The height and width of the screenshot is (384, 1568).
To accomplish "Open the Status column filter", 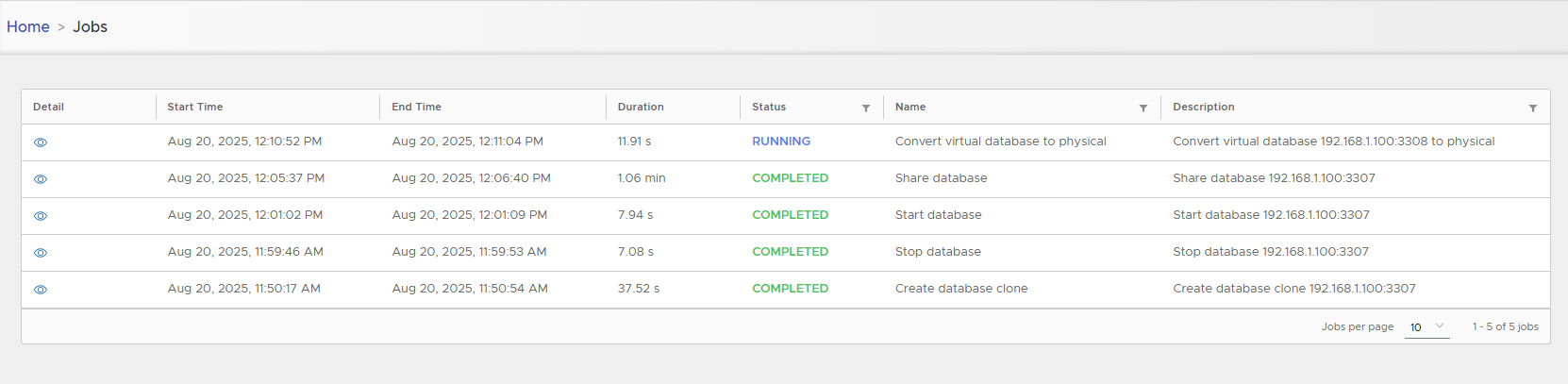I will [x=866, y=109].
